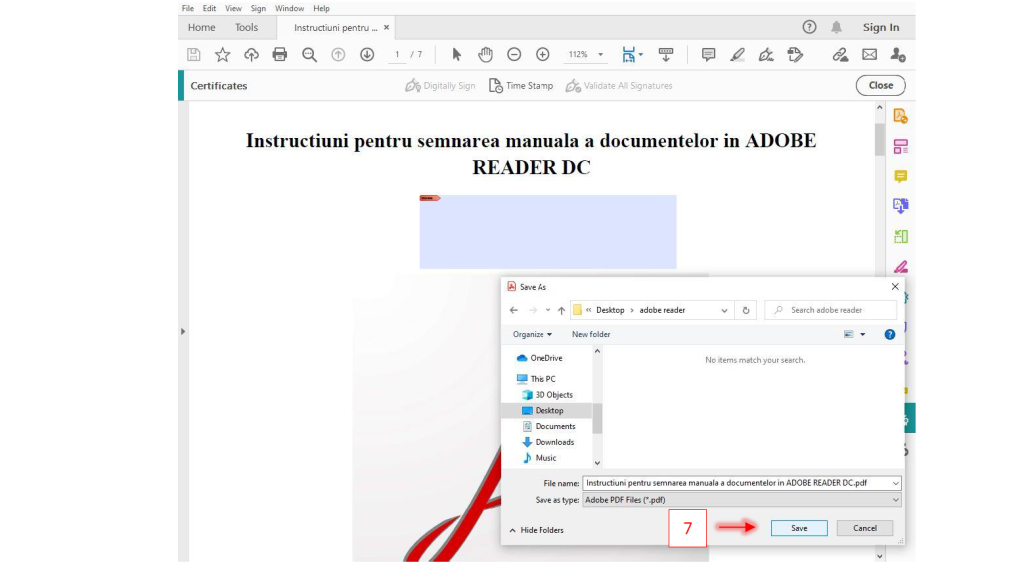Click the zoom in plus icon
The width and height of the screenshot is (1024, 569).
542,55
